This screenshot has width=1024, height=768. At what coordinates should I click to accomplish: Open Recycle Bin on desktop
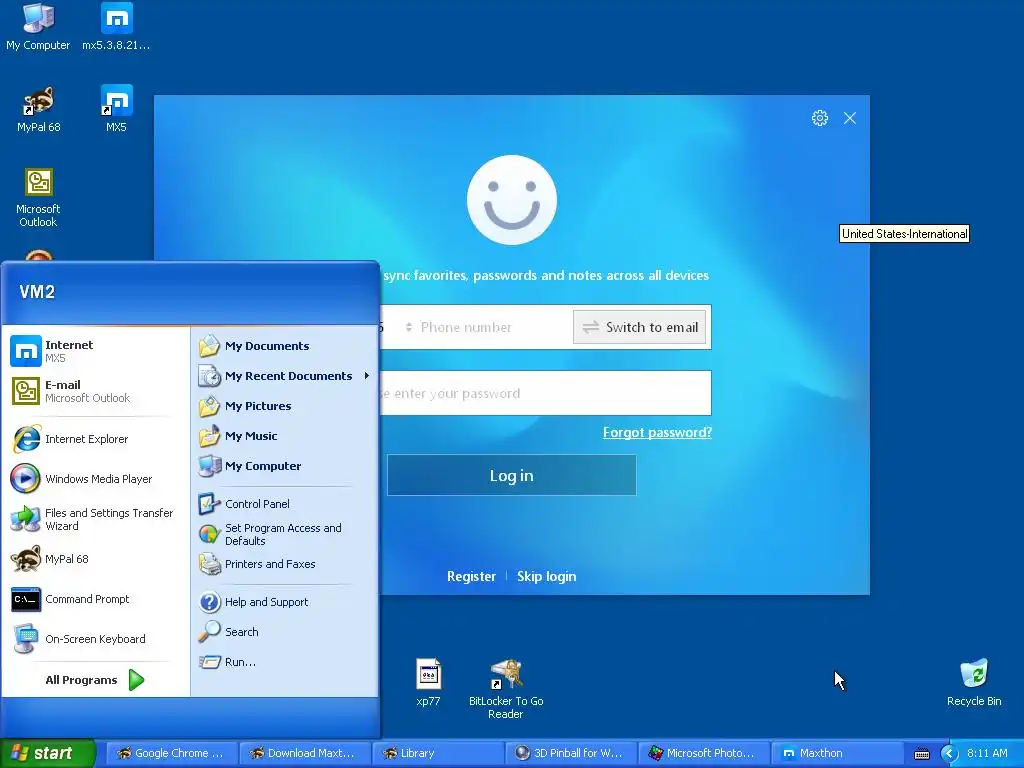pos(974,682)
